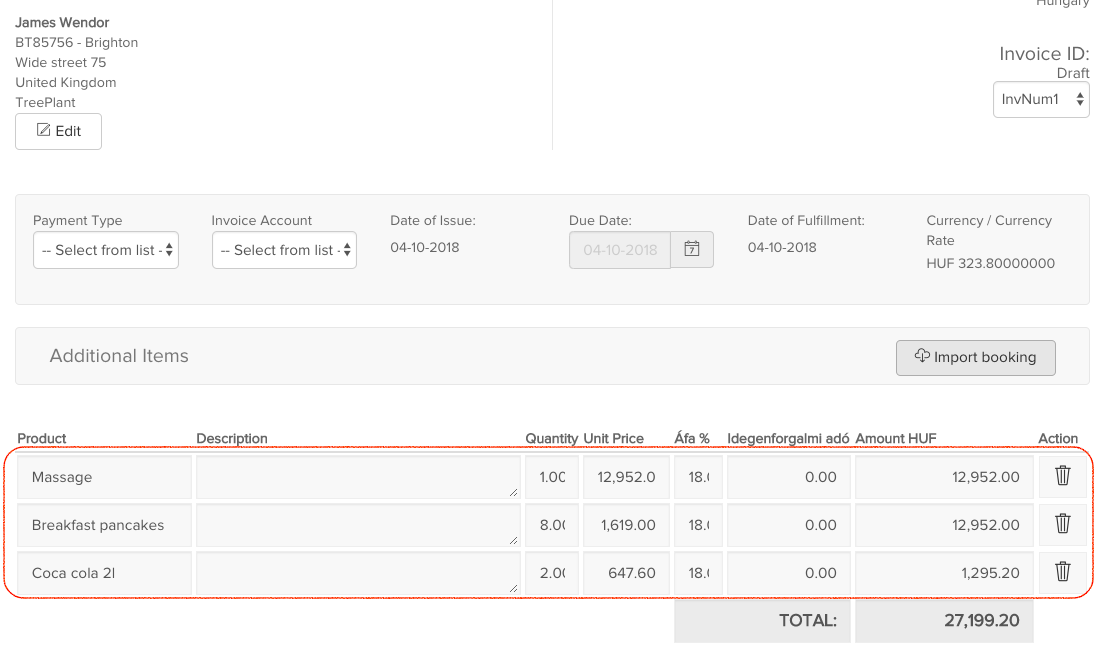Click the Import booking button

point(975,357)
